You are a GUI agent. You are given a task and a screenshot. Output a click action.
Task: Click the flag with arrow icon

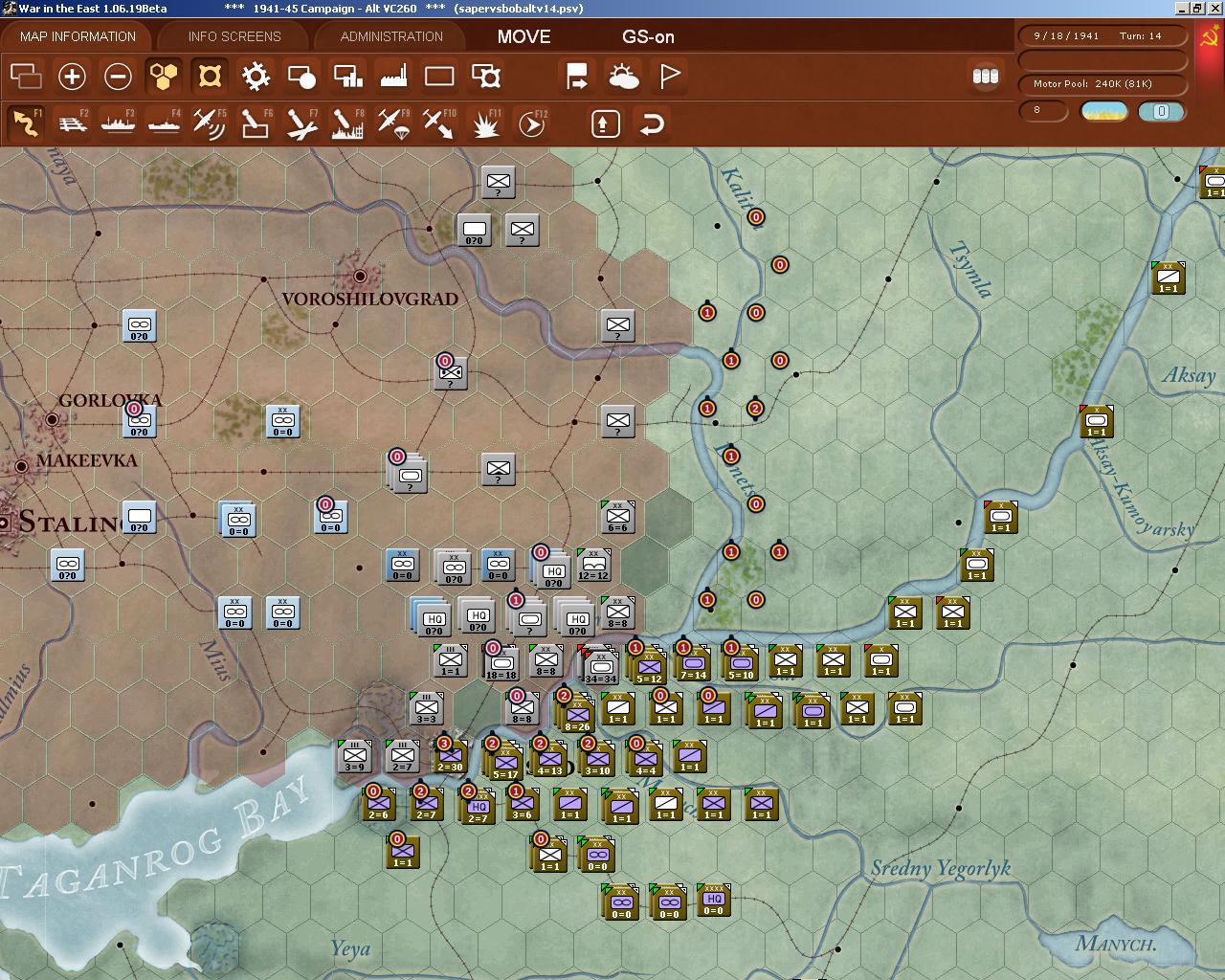tap(577, 76)
